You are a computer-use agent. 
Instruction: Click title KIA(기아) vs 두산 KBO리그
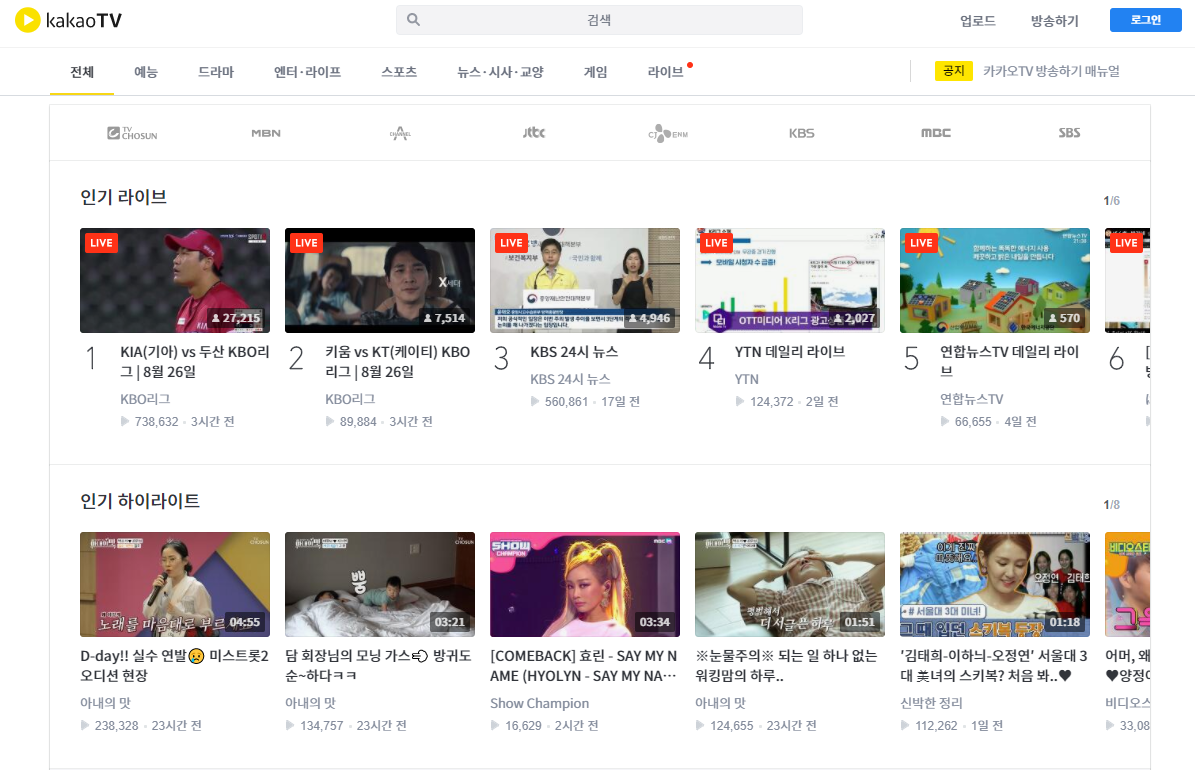[x=195, y=361]
